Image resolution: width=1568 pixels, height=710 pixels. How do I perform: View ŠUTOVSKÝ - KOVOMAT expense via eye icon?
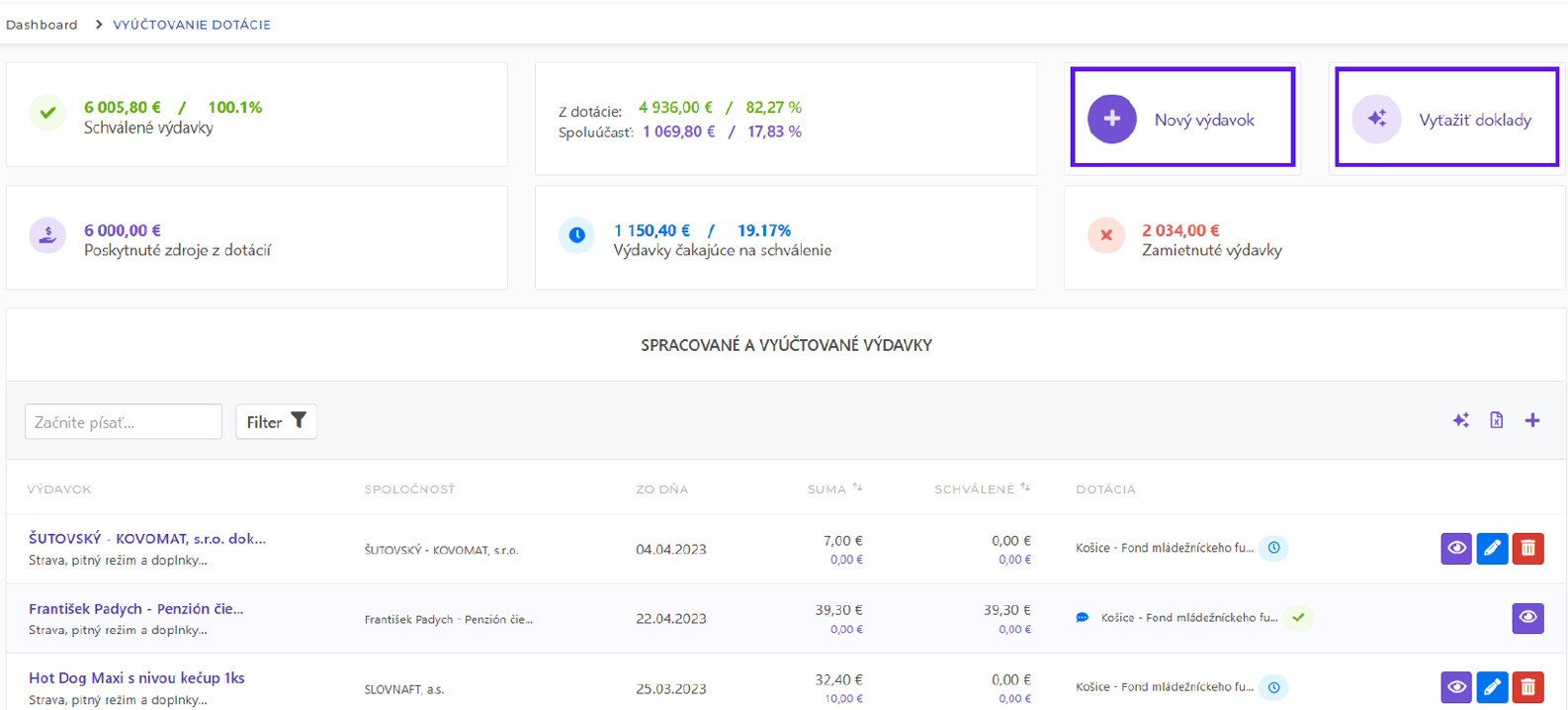pyautogui.click(x=1455, y=548)
